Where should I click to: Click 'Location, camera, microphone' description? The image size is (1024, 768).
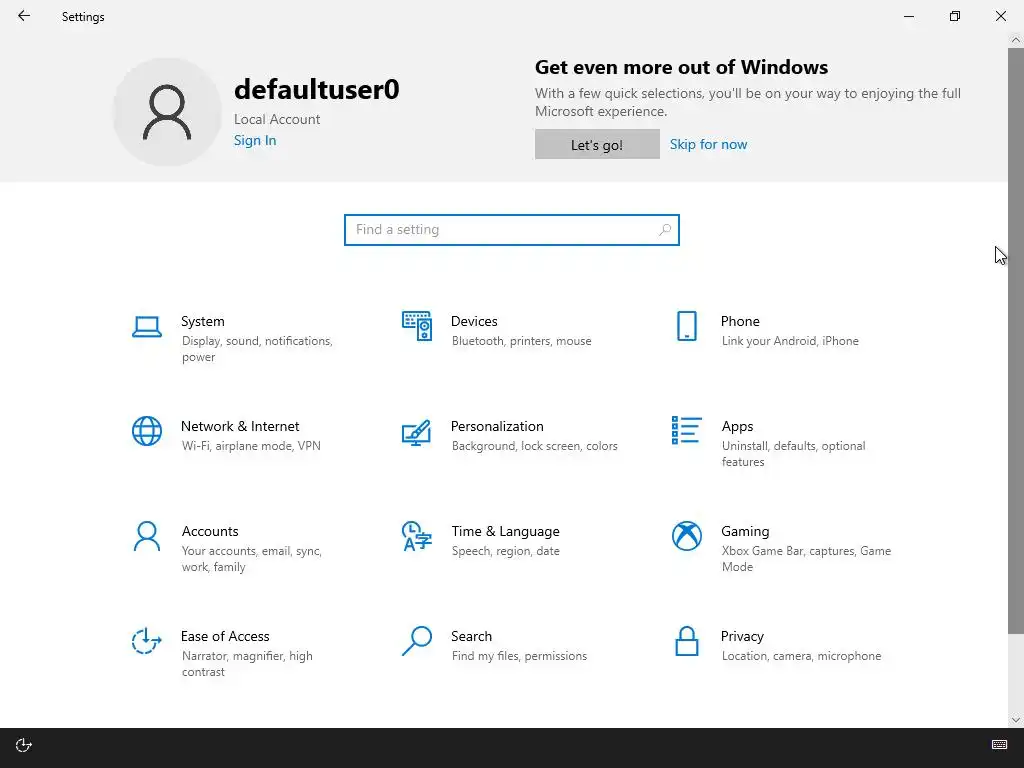(801, 656)
